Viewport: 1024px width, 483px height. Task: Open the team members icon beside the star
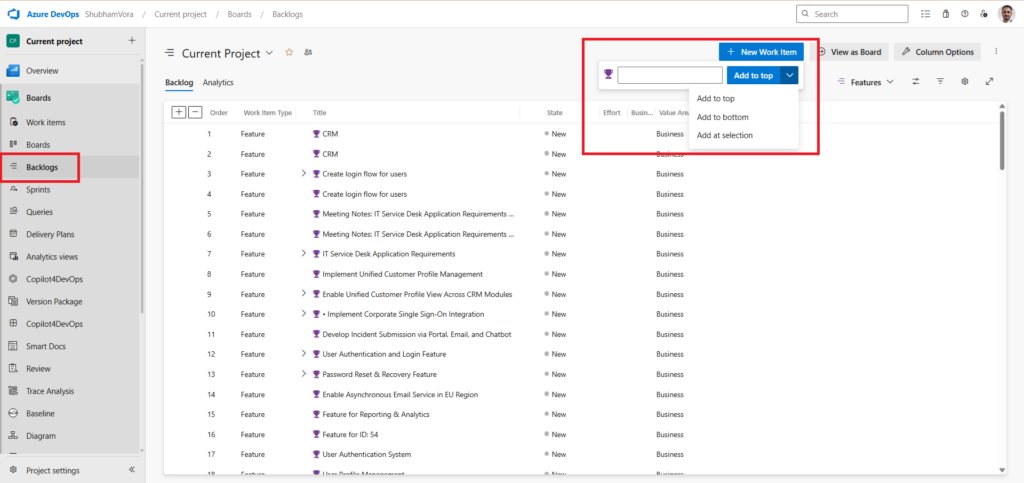tap(308, 52)
